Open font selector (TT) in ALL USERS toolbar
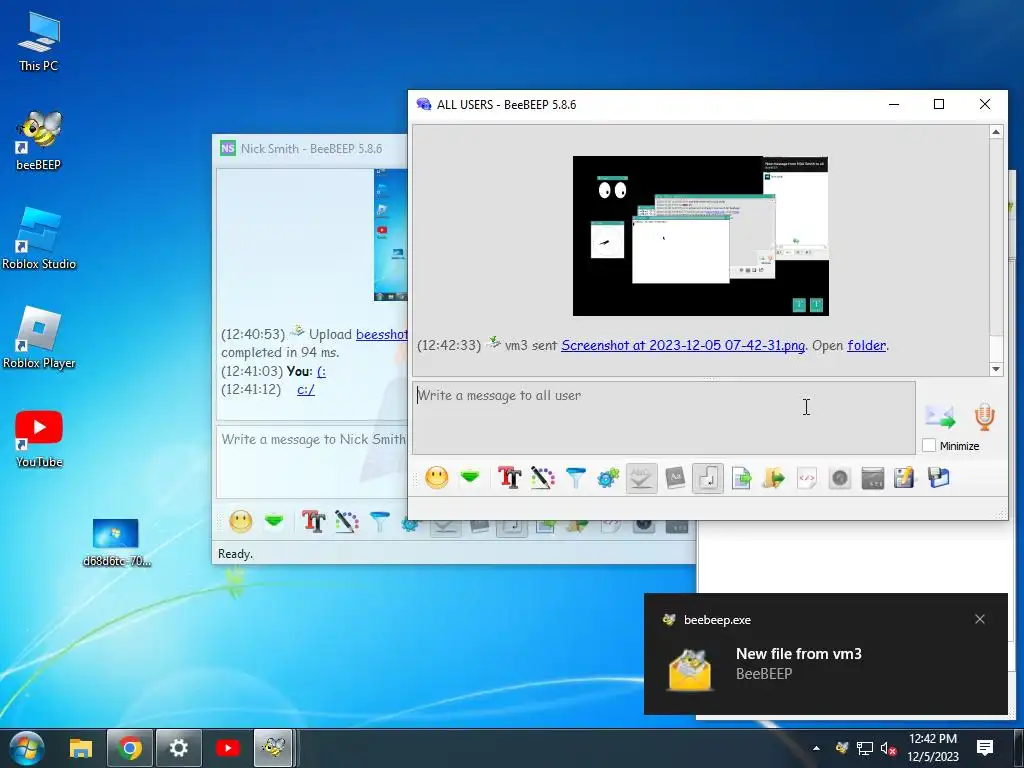The width and height of the screenshot is (1024, 768). 509,478
